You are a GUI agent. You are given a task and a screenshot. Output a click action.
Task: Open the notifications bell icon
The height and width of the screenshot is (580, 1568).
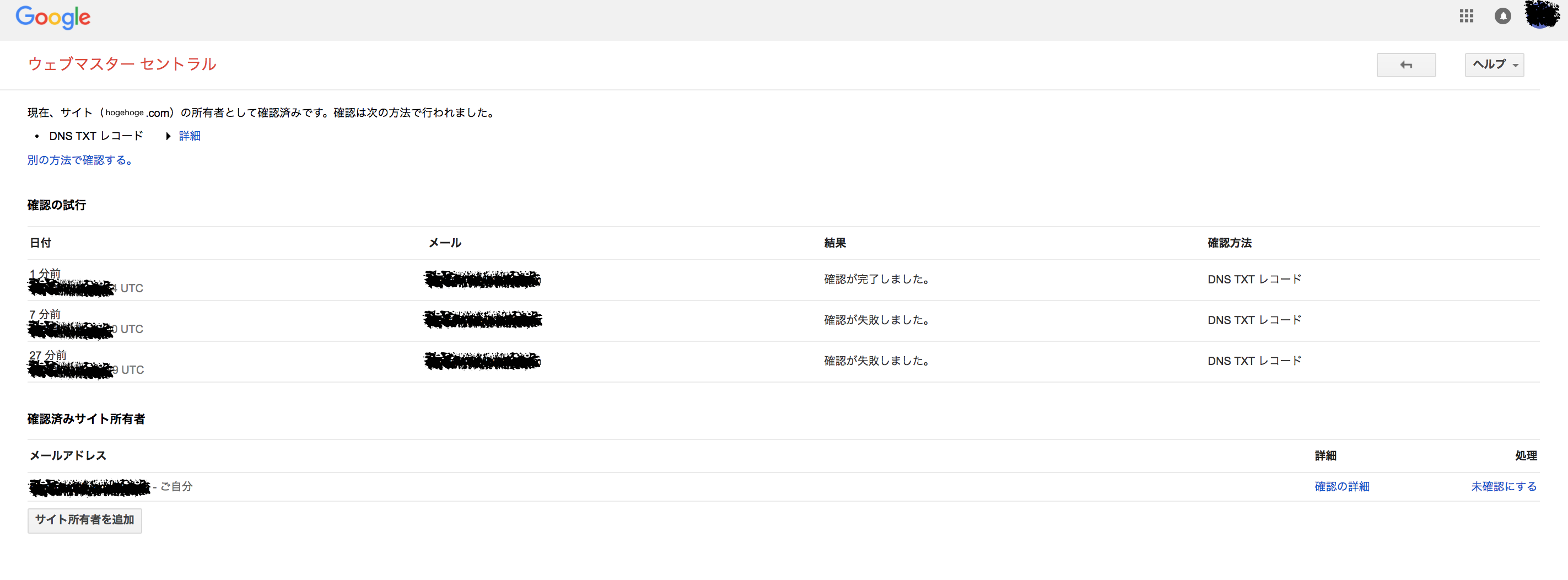tap(1502, 16)
